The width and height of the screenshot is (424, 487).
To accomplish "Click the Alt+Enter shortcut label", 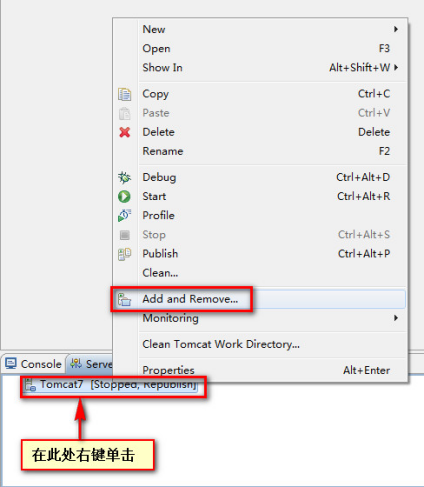I will point(366,370).
